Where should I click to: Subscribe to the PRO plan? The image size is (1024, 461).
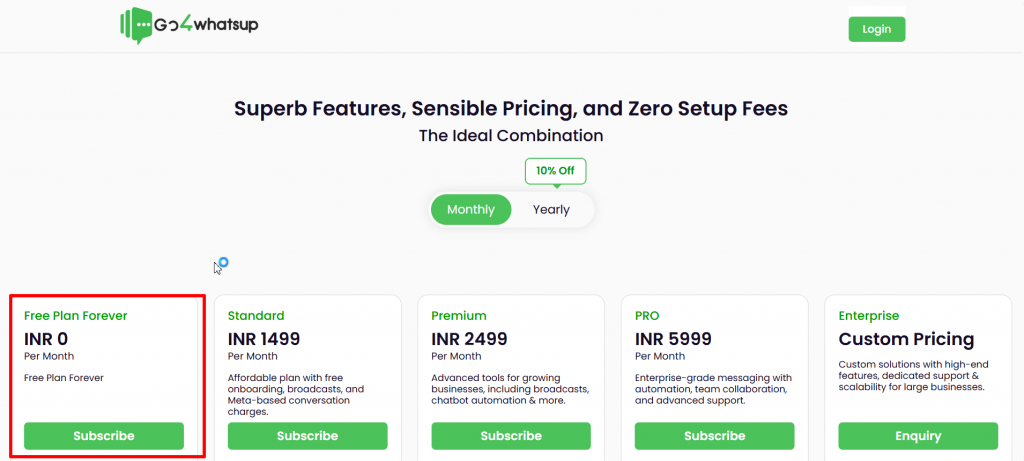[x=714, y=436]
